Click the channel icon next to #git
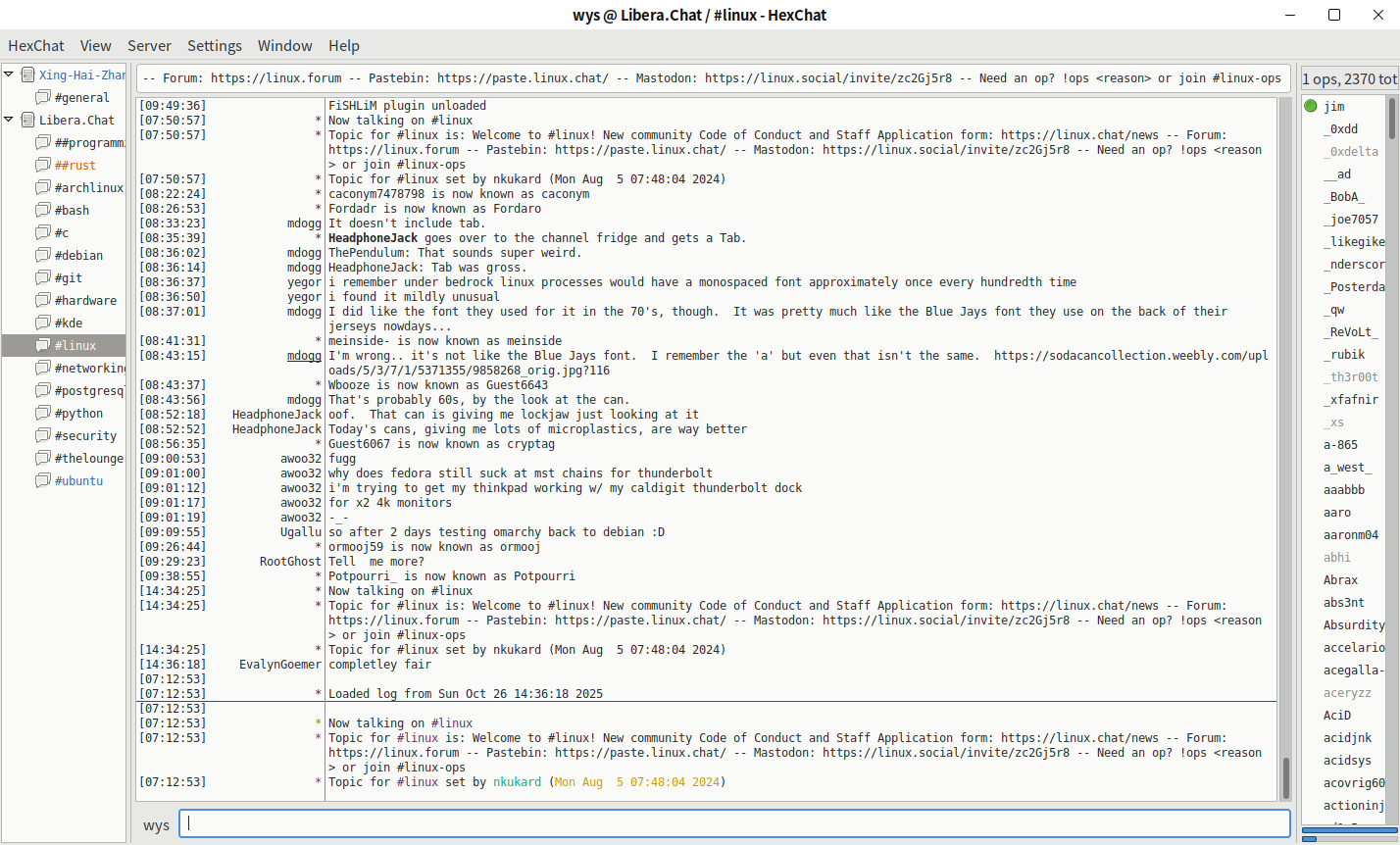 [43, 277]
